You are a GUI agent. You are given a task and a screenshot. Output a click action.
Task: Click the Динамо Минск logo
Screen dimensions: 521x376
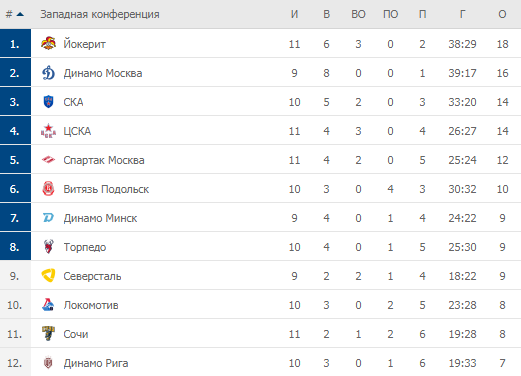[x=48, y=218]
